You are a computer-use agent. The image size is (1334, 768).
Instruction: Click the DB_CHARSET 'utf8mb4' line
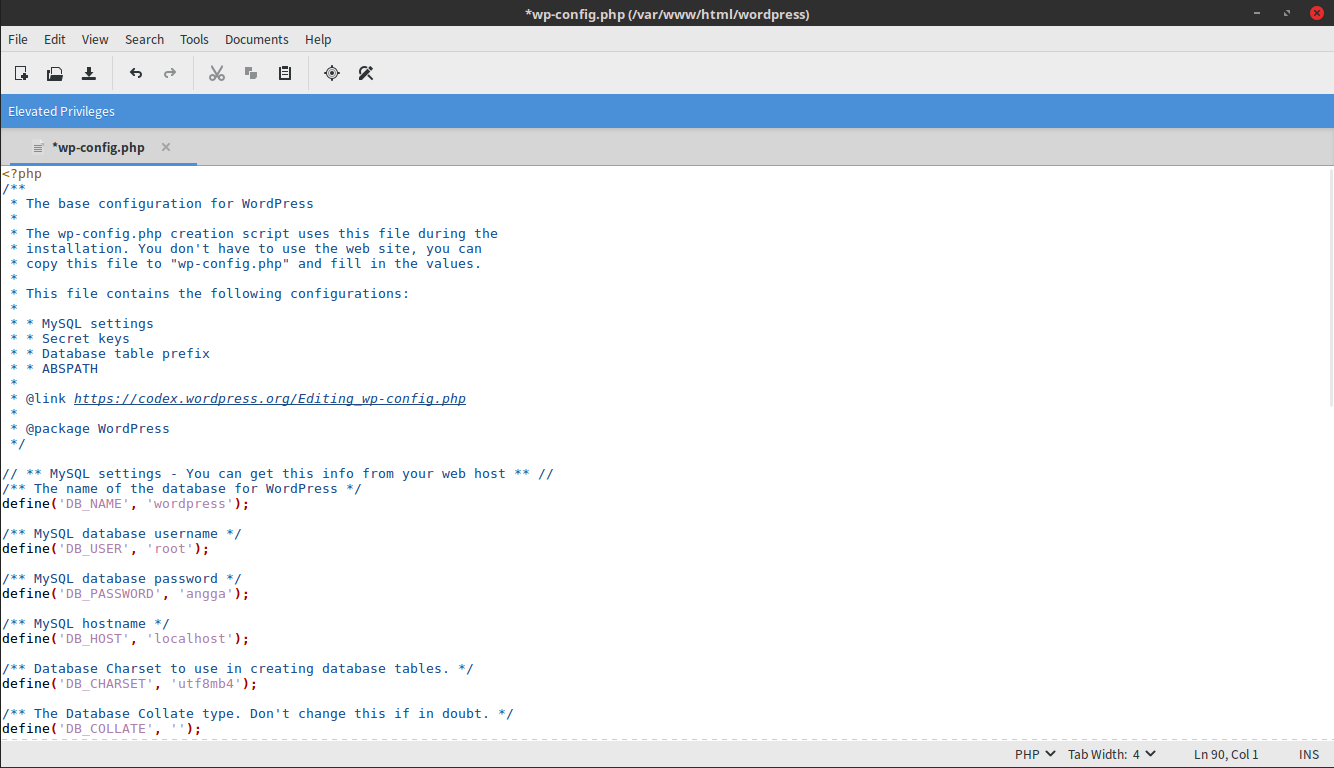[x=129, y=684]
